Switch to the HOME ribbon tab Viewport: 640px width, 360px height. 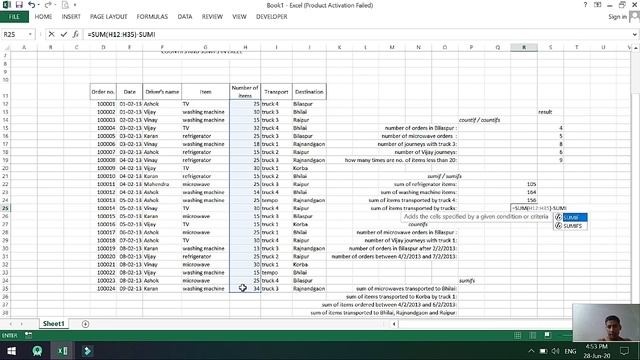tap(43, 17)
